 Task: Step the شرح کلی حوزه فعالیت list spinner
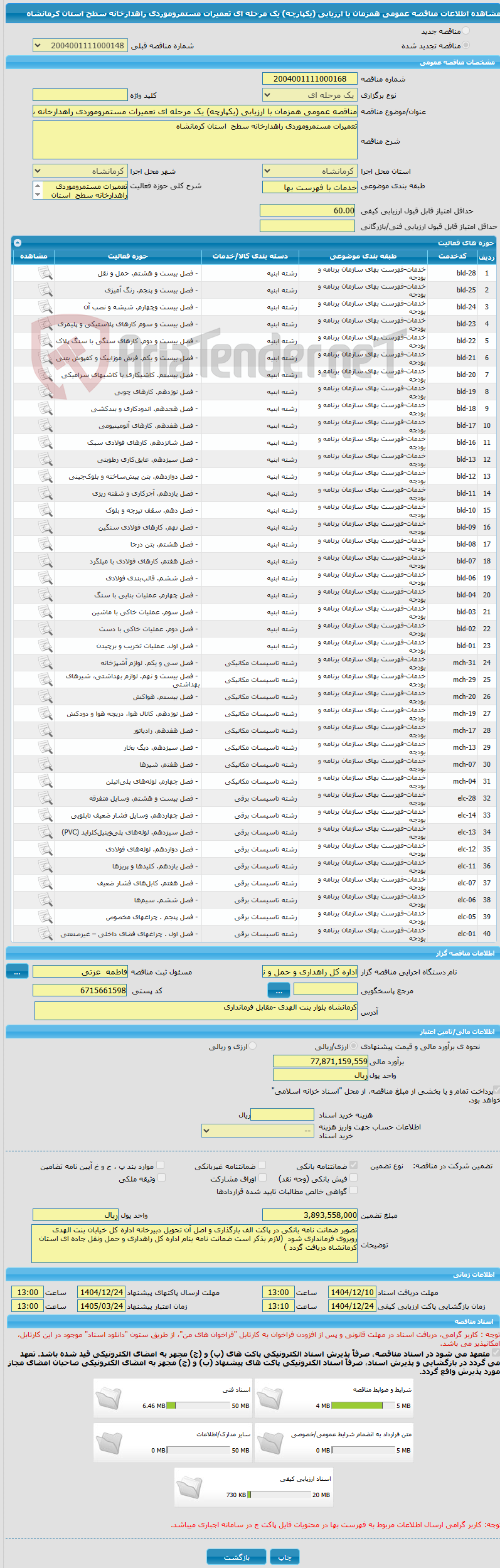38,190
